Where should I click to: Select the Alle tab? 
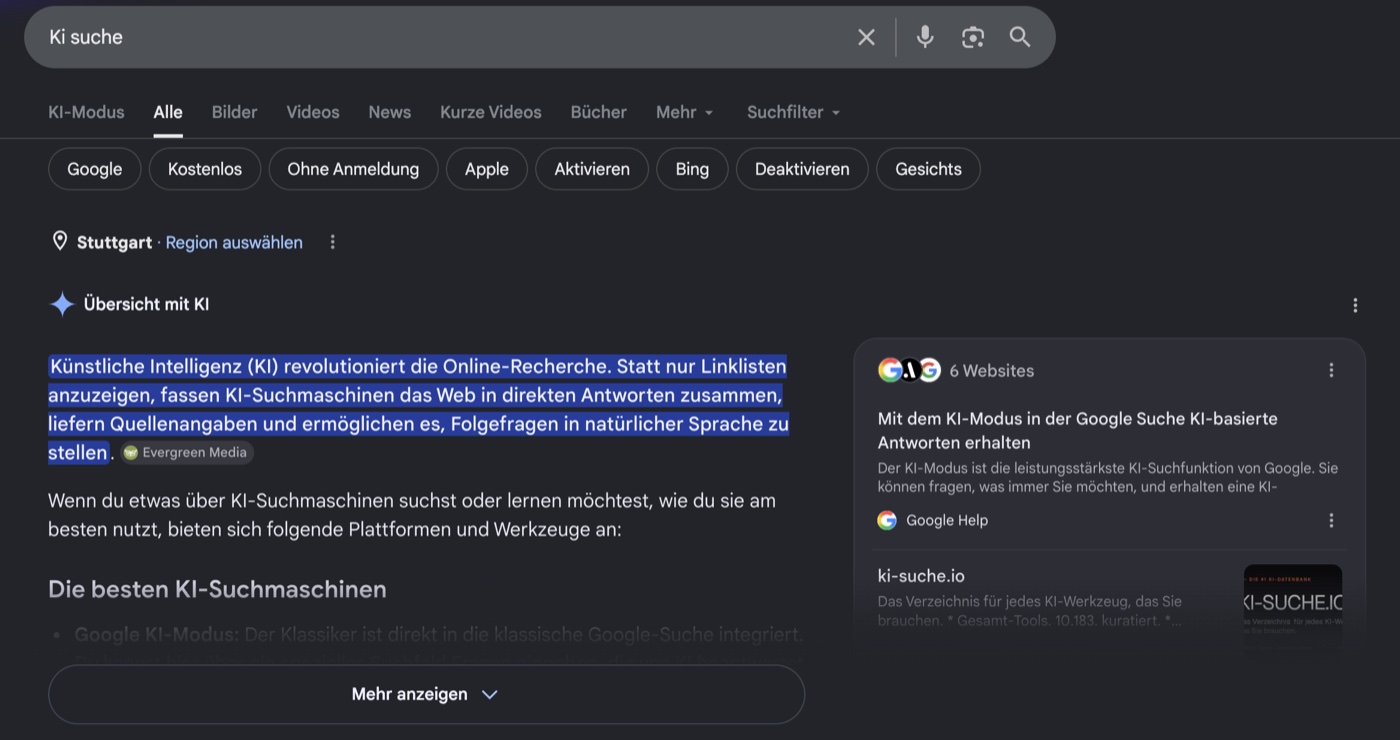coord(168,112)
